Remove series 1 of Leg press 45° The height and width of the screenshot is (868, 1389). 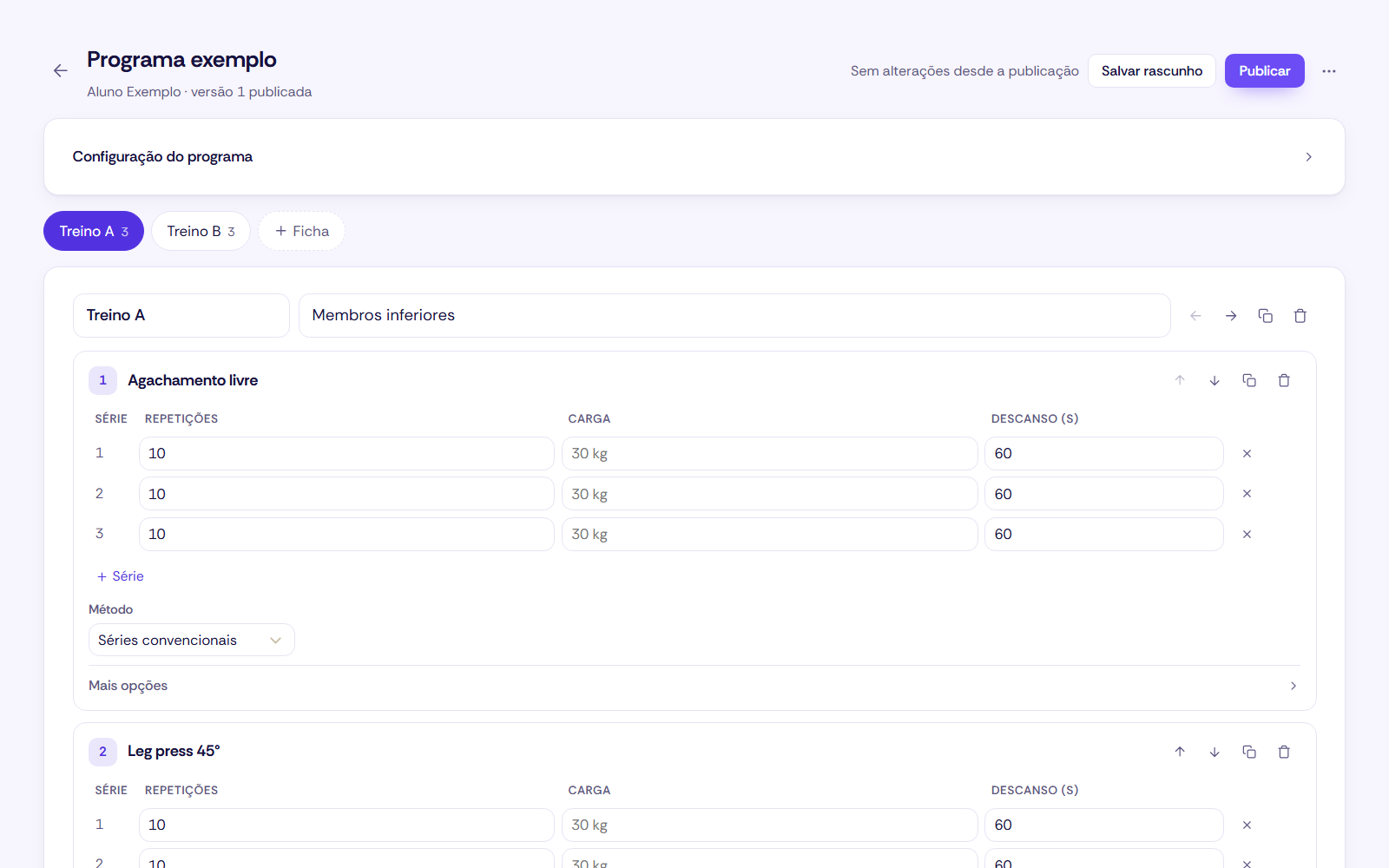1247,825
